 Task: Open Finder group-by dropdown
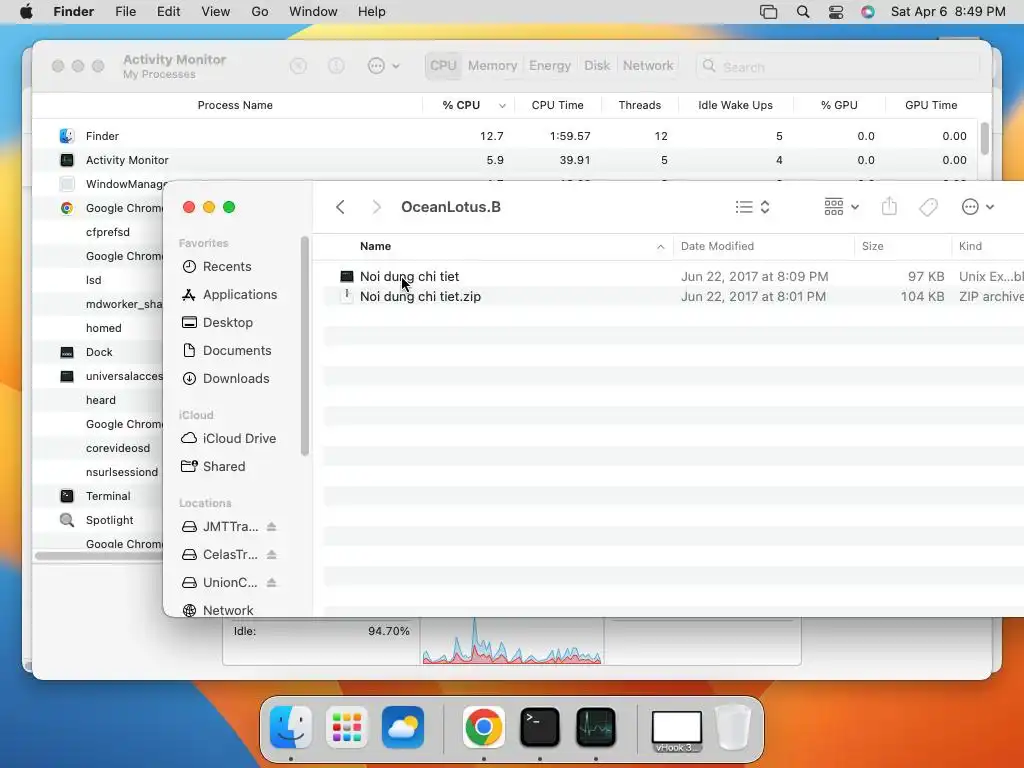pyautogui.click(x=841, y=207)
